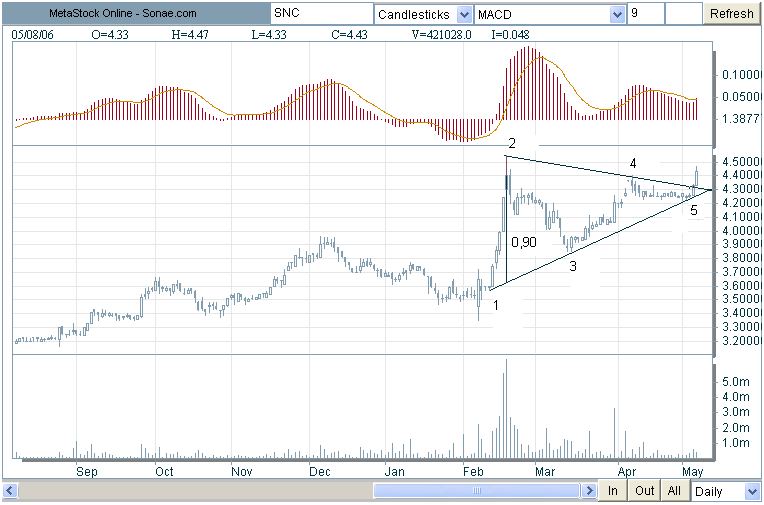Click the horizontal scrollbar thumb
This screenshot has height=505, width=764.
pos(477,490)
